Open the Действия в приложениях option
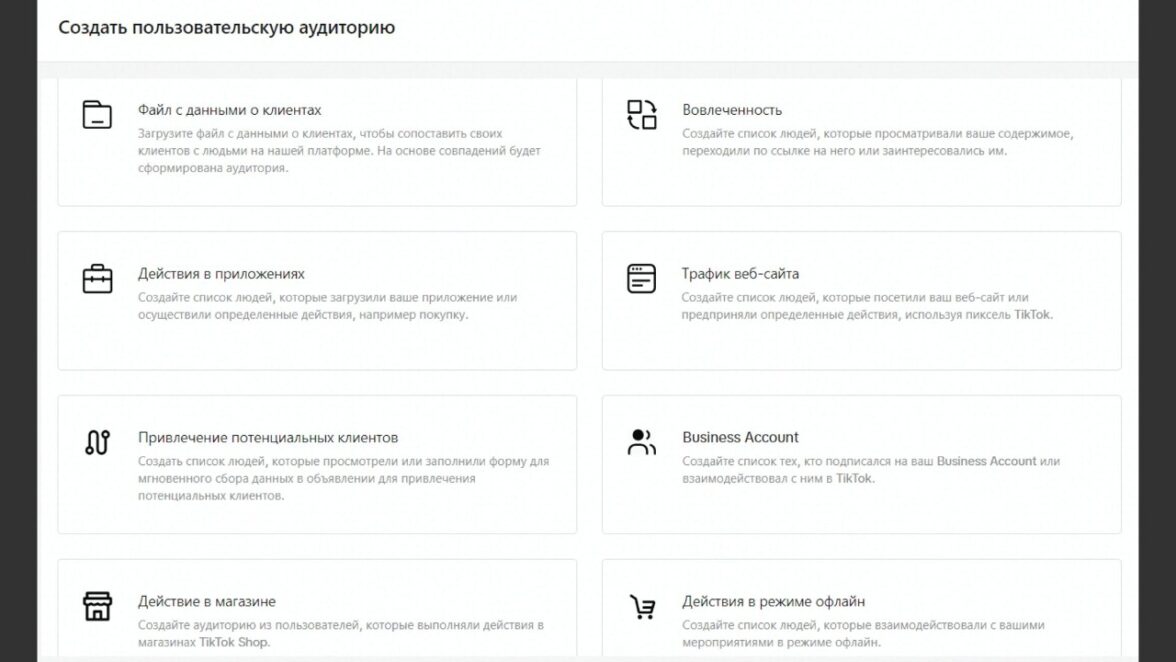 221,274
